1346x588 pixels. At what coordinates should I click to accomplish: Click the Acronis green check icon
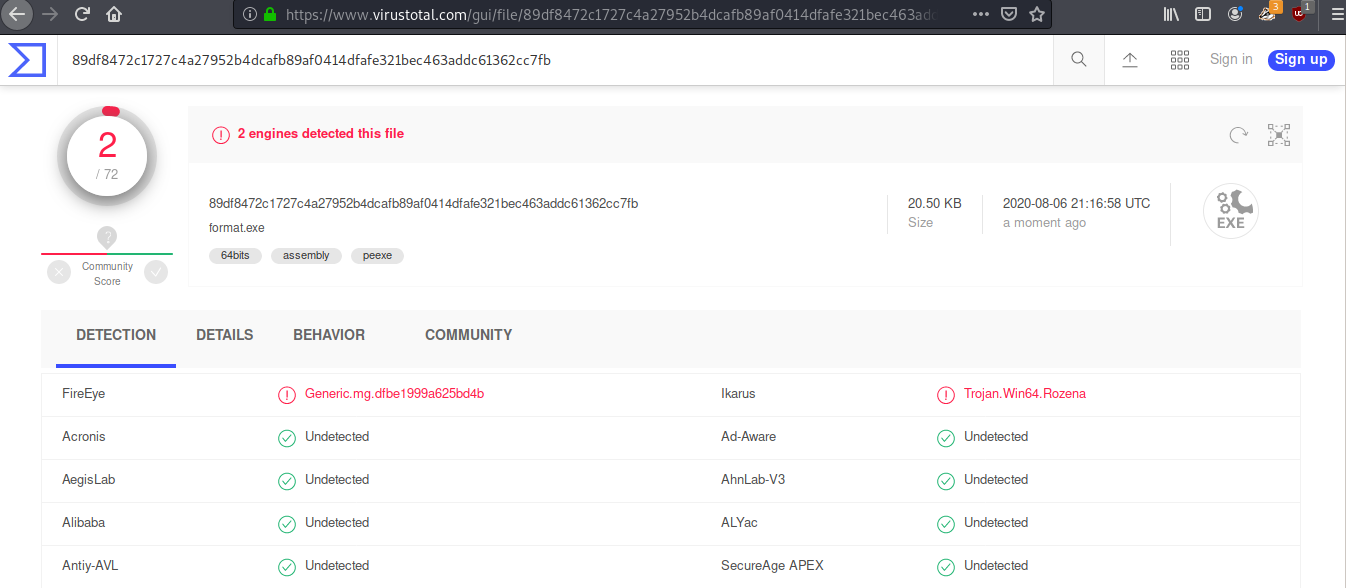pyautogui.click(x=287, y=438)
